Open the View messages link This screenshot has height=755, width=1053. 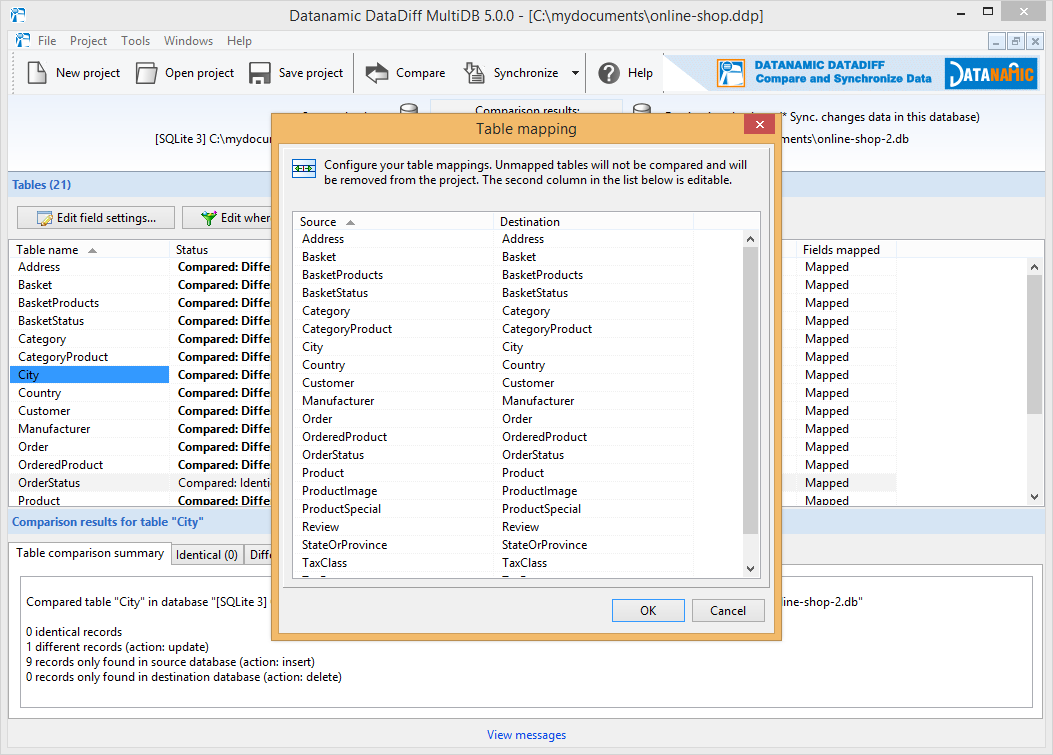(x=526, y=735)
